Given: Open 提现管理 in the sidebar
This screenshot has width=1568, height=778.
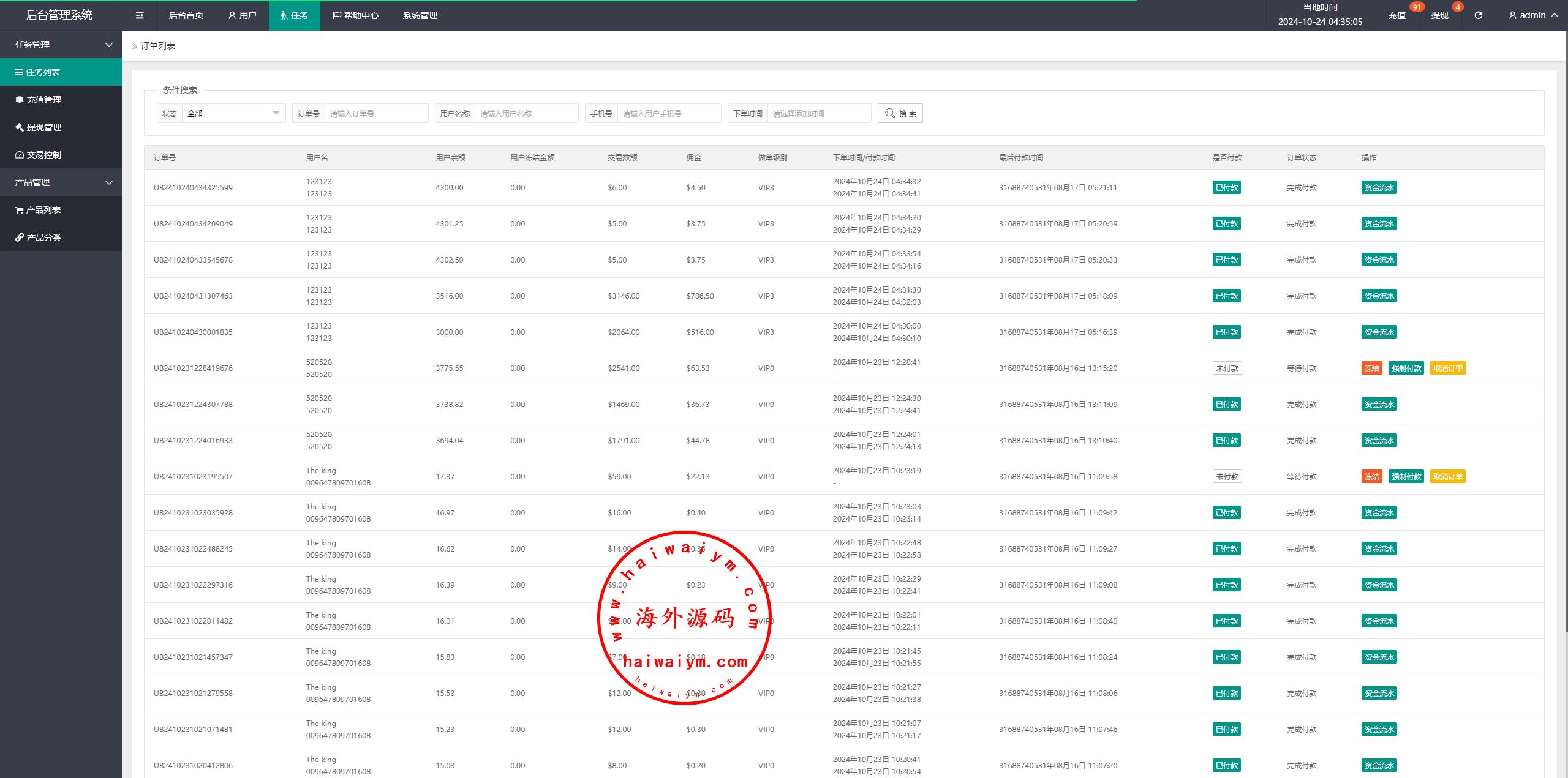Looking at the screenshot, I should [43, 127].
